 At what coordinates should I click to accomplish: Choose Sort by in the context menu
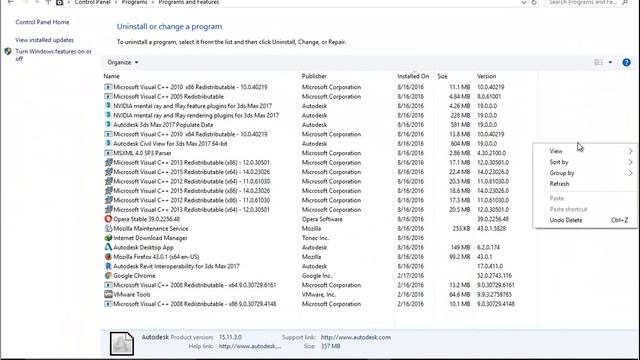pyautogui.click(x=559, y=162)
